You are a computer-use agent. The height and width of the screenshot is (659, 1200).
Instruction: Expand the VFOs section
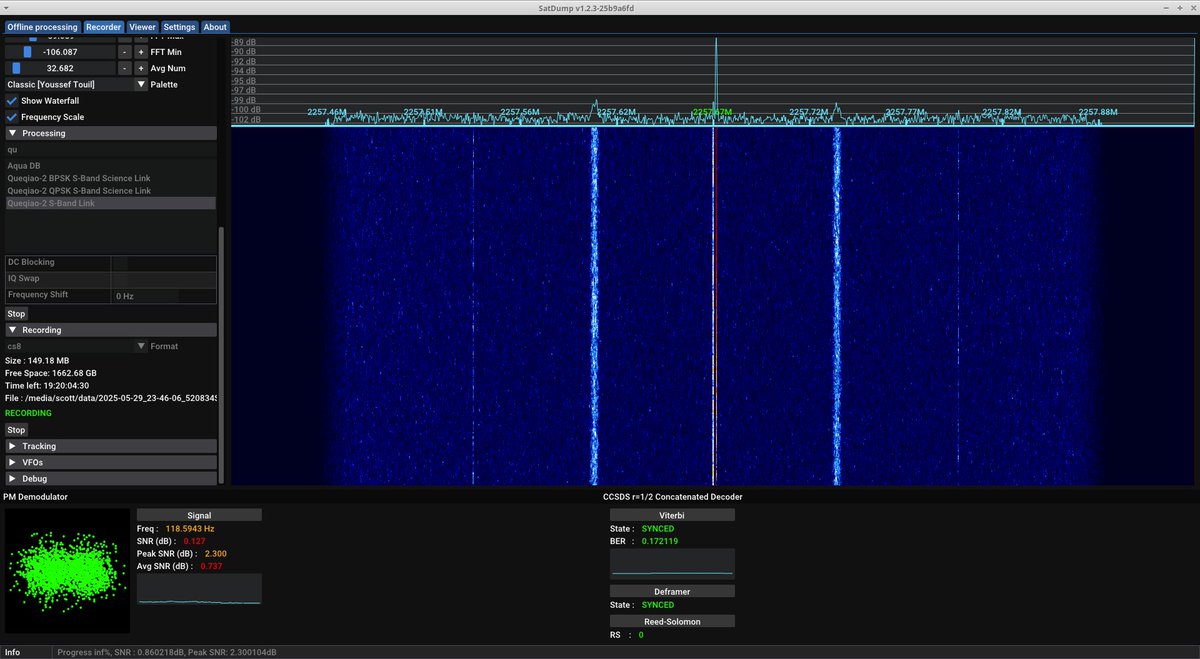111,462
